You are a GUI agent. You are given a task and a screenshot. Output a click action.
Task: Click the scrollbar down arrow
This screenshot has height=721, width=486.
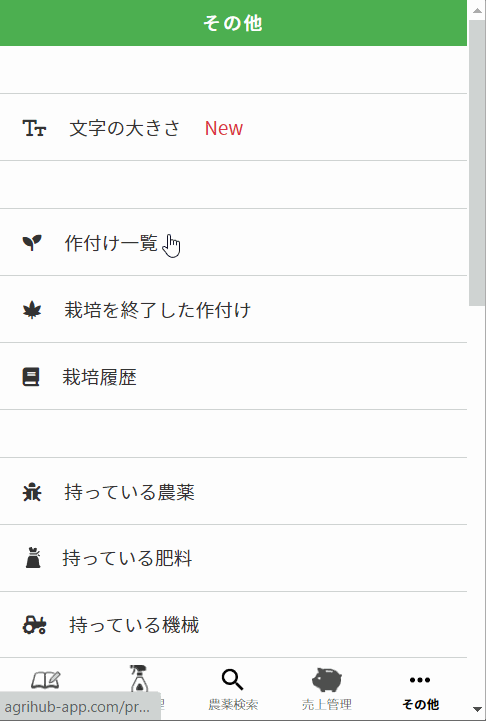pyautogui.click(x=477, y=710)
